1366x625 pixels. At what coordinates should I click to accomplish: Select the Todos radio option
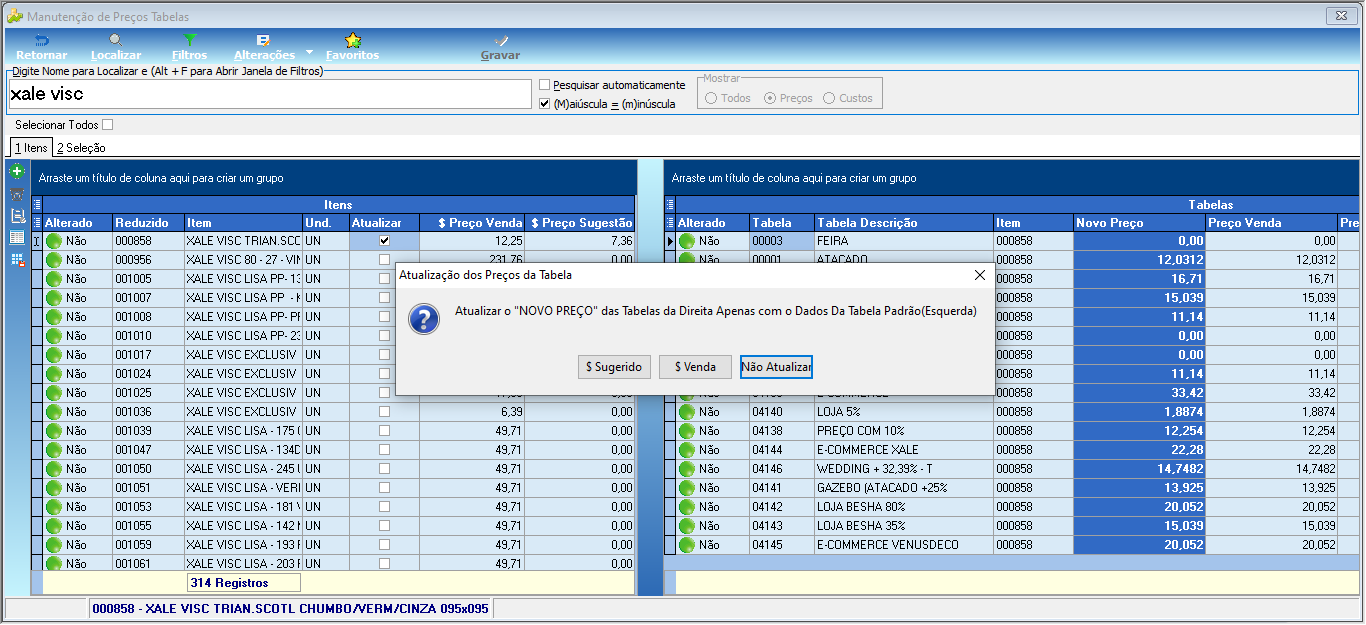(x=712, y=98)
